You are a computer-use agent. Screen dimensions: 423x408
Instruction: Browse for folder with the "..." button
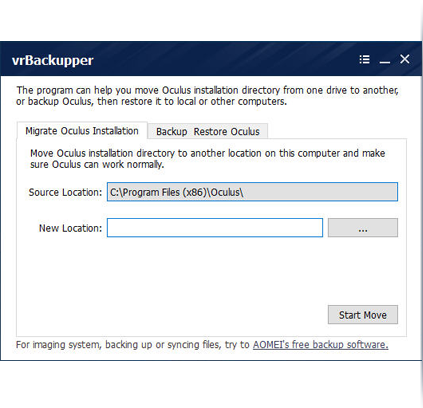pos(363,228)
